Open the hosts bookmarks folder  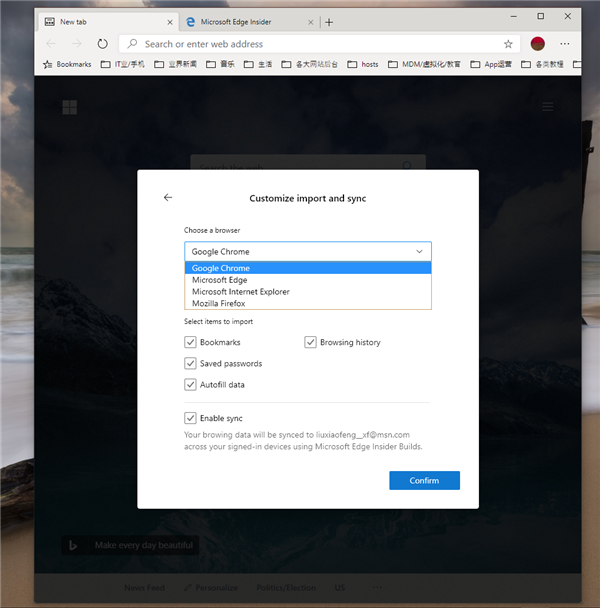pos(363,64)
